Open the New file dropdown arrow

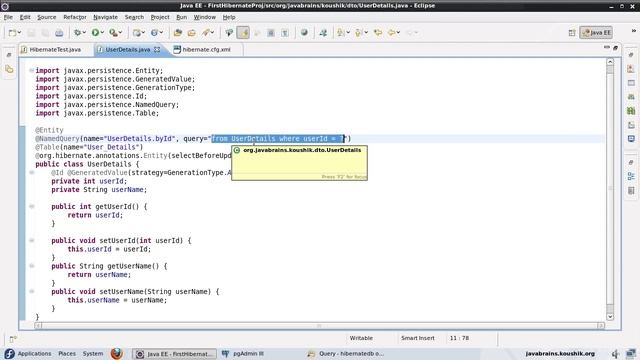pyautogui.click(x=19, y=33)
